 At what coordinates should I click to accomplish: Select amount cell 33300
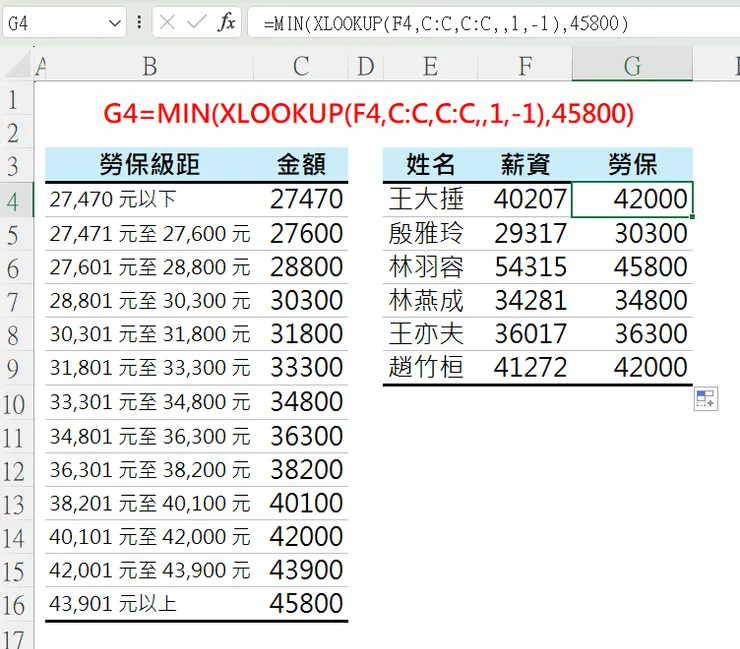point(301,368)
